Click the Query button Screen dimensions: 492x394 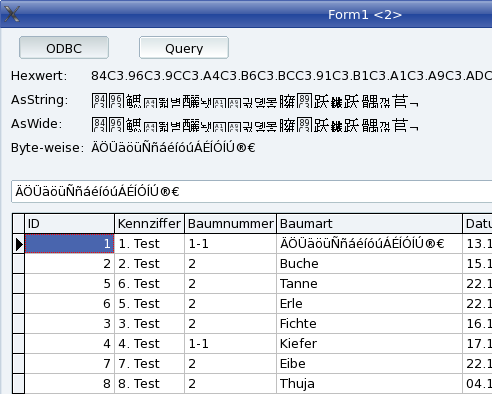pyautogui.click(x=184, y=48)
